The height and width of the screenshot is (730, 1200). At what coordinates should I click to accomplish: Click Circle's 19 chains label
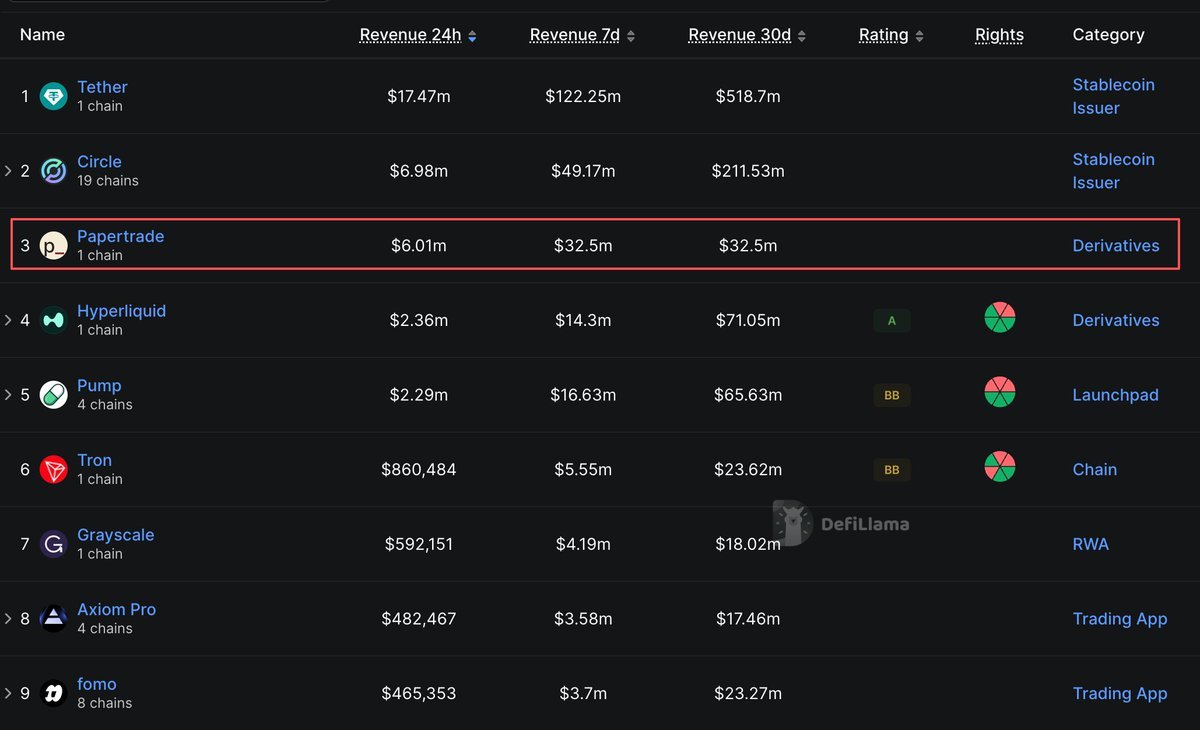108,181
